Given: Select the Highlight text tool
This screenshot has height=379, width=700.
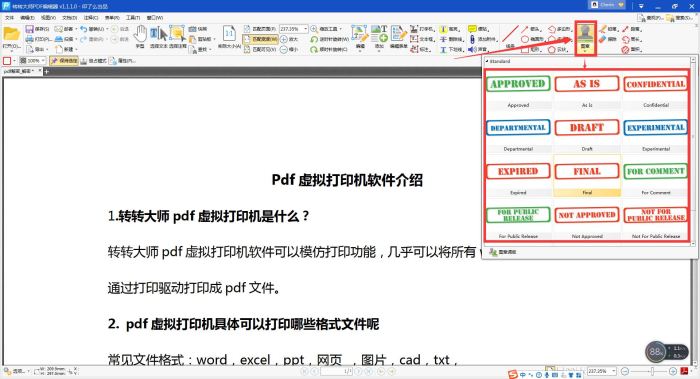Looking at the screenshot, I should click(450, 29).
